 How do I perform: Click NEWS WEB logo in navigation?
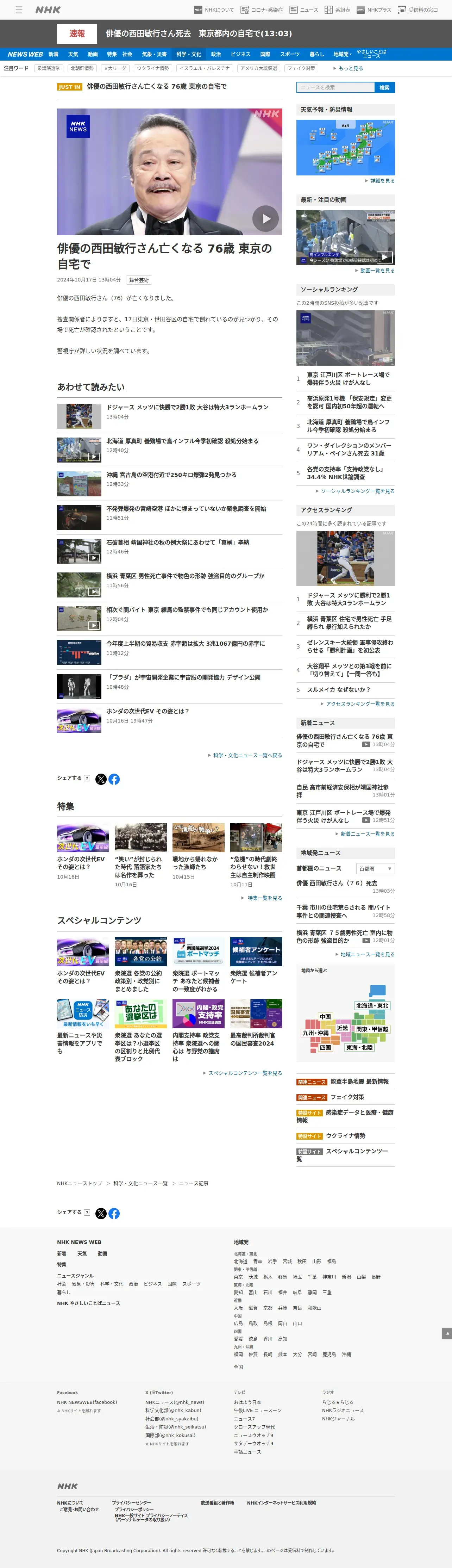point(25,54)
